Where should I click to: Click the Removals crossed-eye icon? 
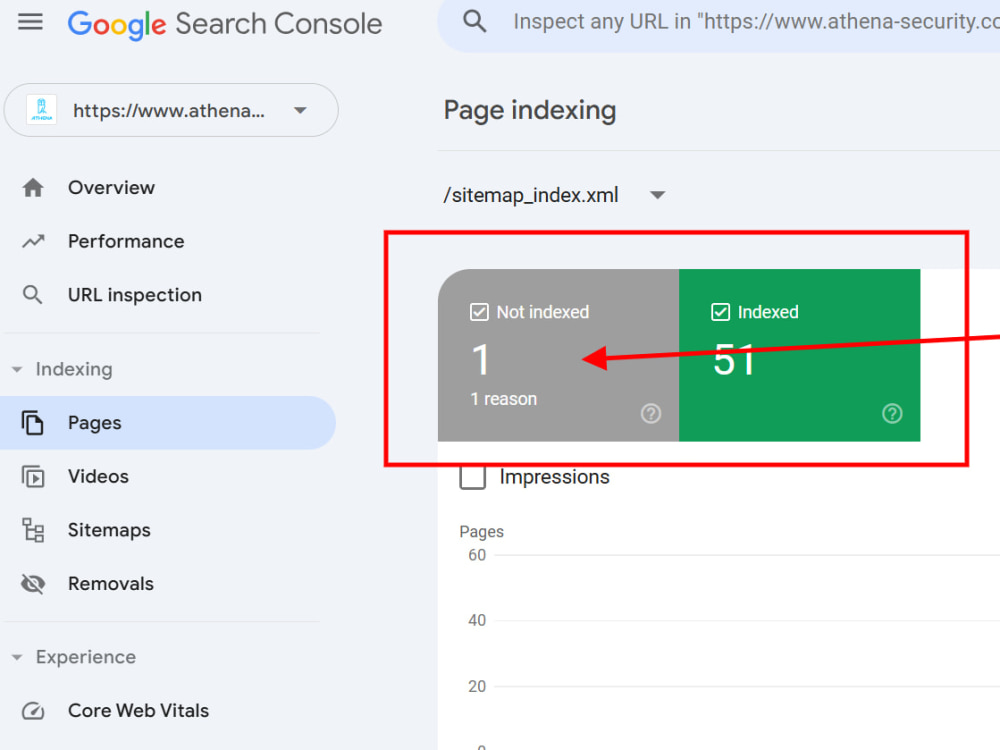pos(33,584)
